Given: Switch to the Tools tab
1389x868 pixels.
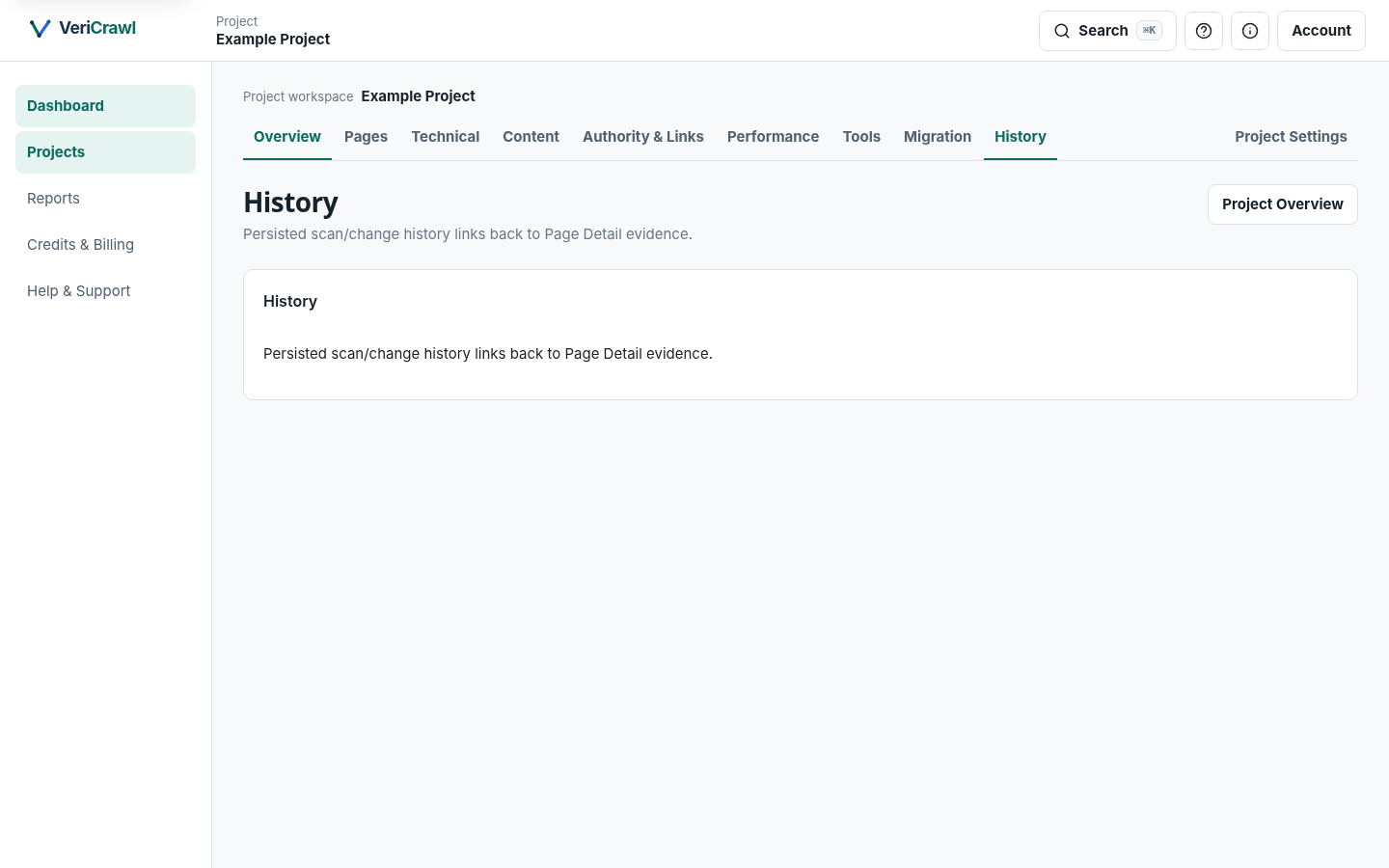Looking at the screenshot, I should [861, 137].
